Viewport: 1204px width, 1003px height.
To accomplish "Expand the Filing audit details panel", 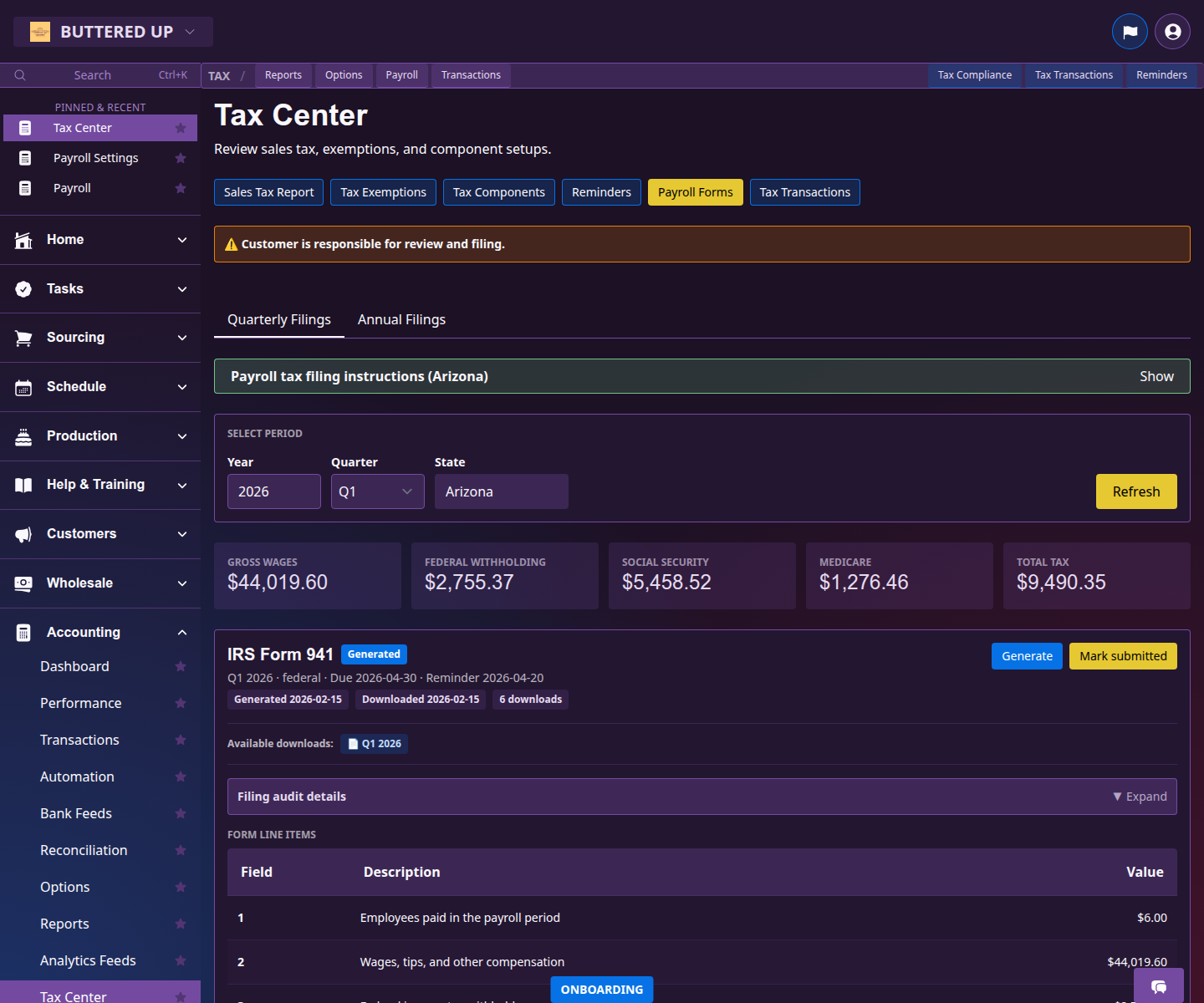I will point(1140,797).
